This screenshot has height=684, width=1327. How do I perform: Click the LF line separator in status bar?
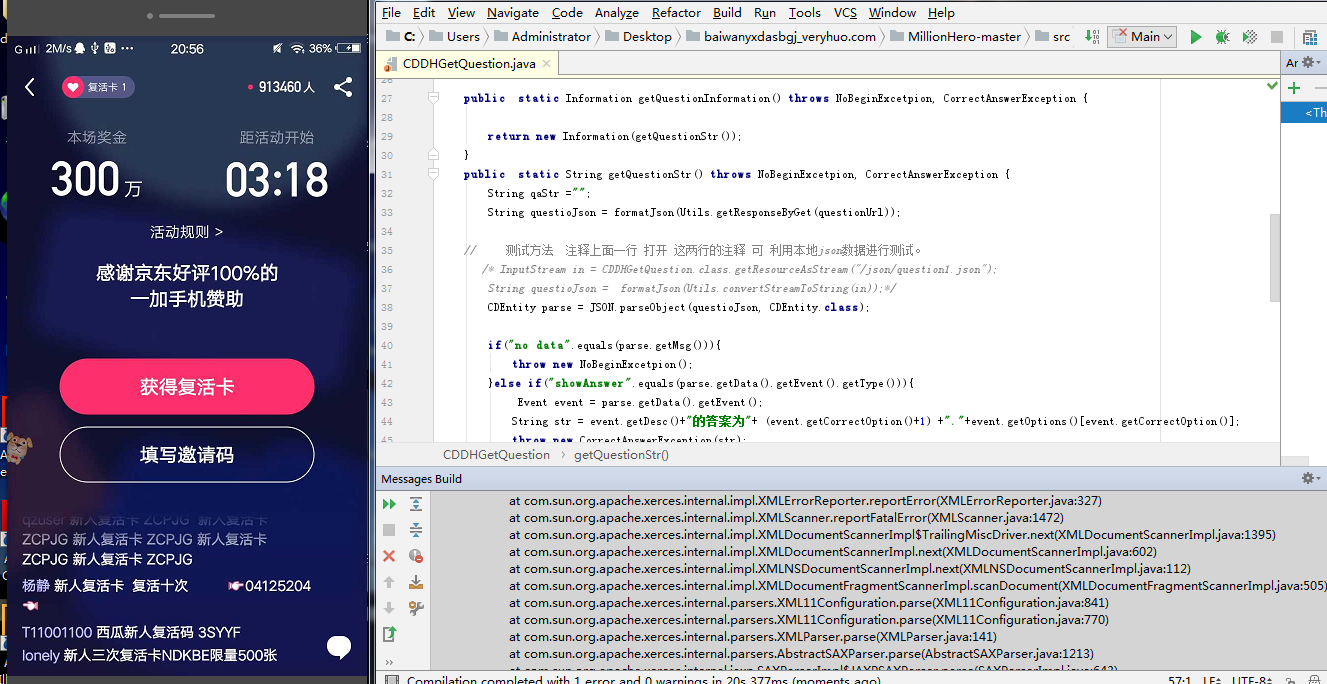[x=1214, y=681]
